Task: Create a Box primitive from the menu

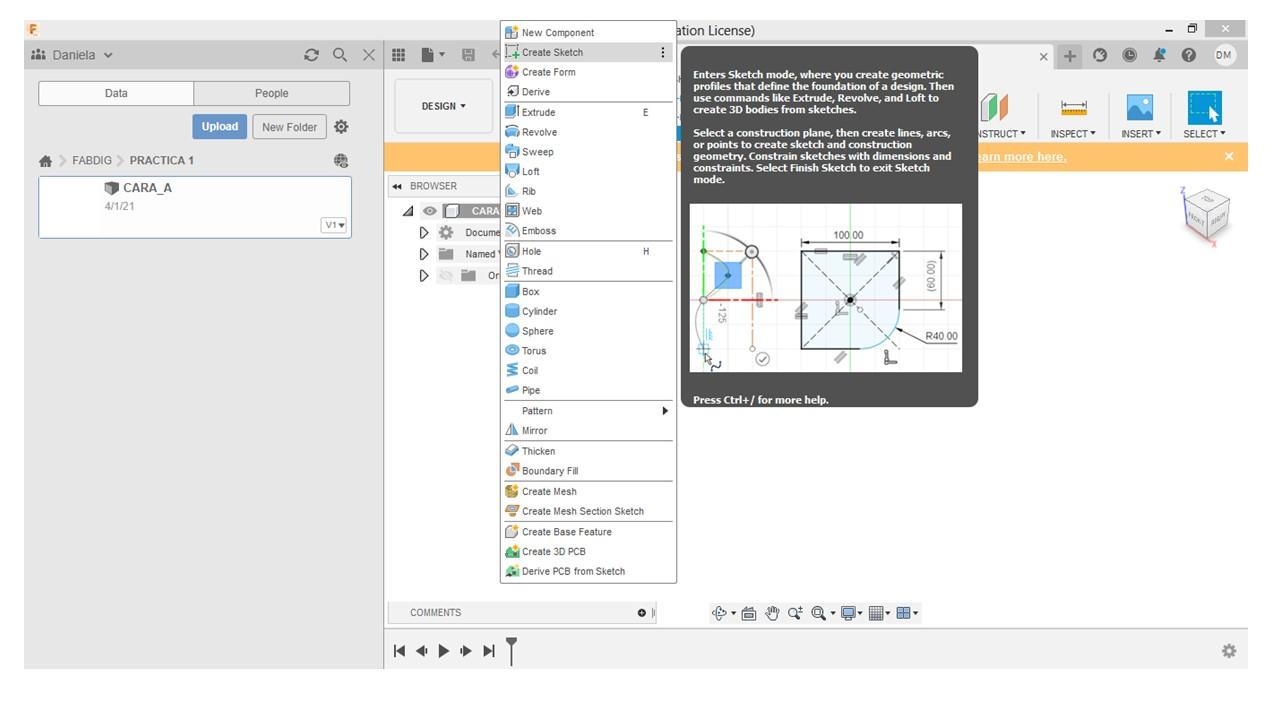Action: [x=588, y=291]
